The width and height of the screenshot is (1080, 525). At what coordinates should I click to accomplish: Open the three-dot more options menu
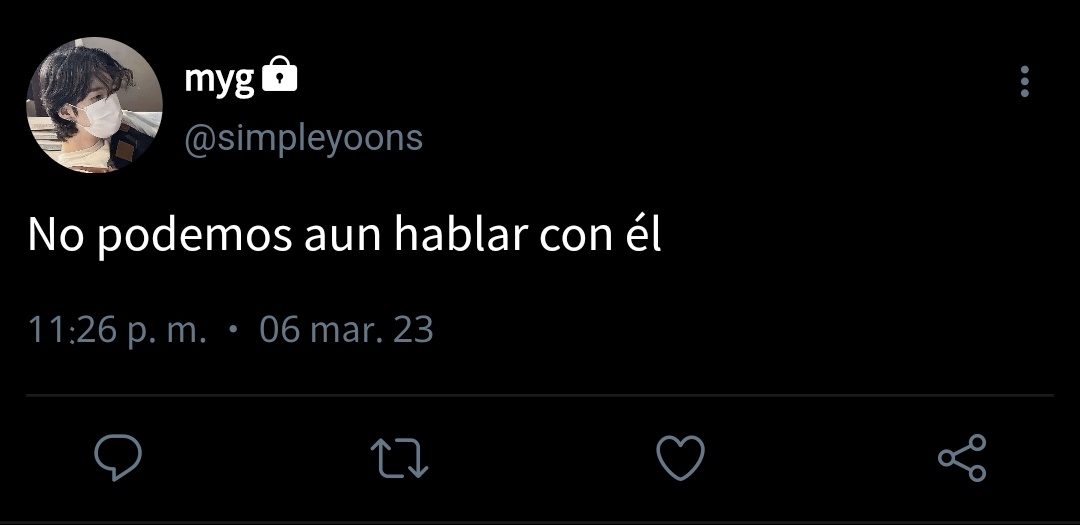point(1025,81)
